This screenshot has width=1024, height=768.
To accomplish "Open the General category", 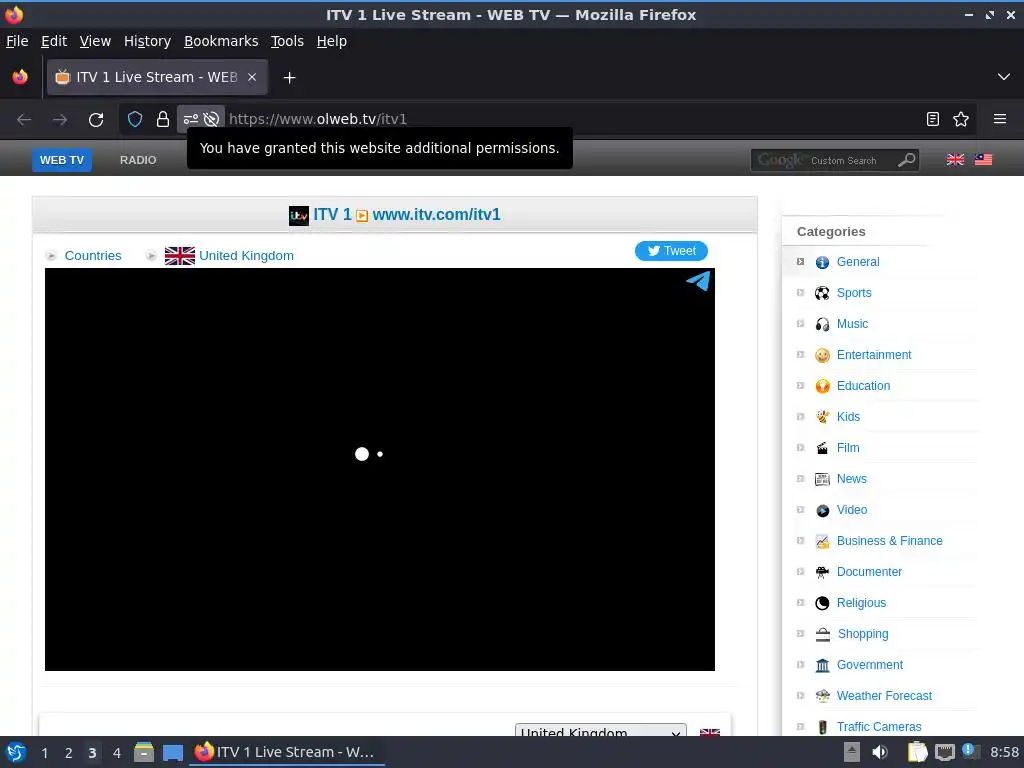I will (858, 262).
